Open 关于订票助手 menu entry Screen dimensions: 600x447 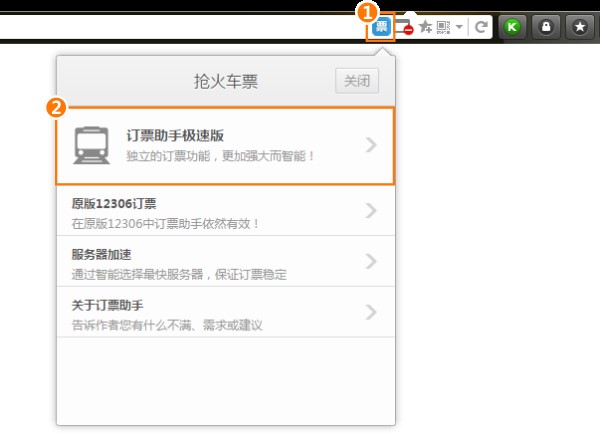pyautogui.click(x=225, y=312)
